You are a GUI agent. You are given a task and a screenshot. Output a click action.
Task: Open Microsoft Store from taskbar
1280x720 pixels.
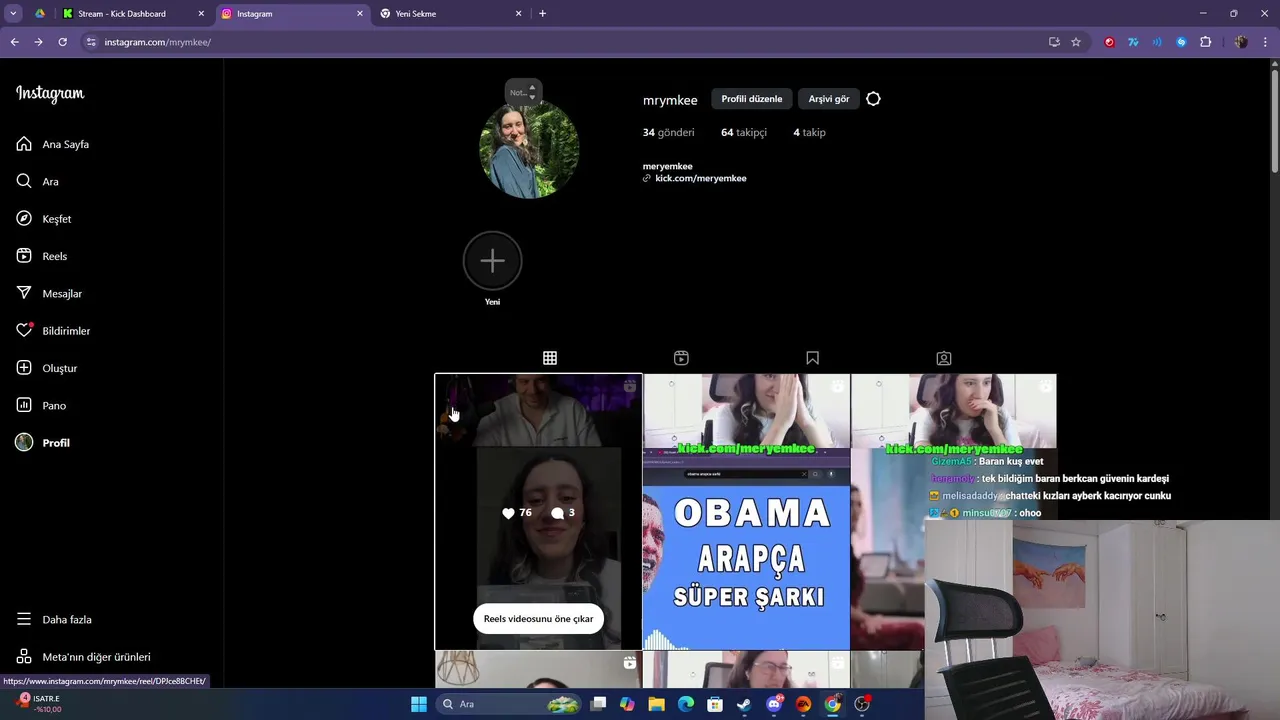(x=715, y=704)
